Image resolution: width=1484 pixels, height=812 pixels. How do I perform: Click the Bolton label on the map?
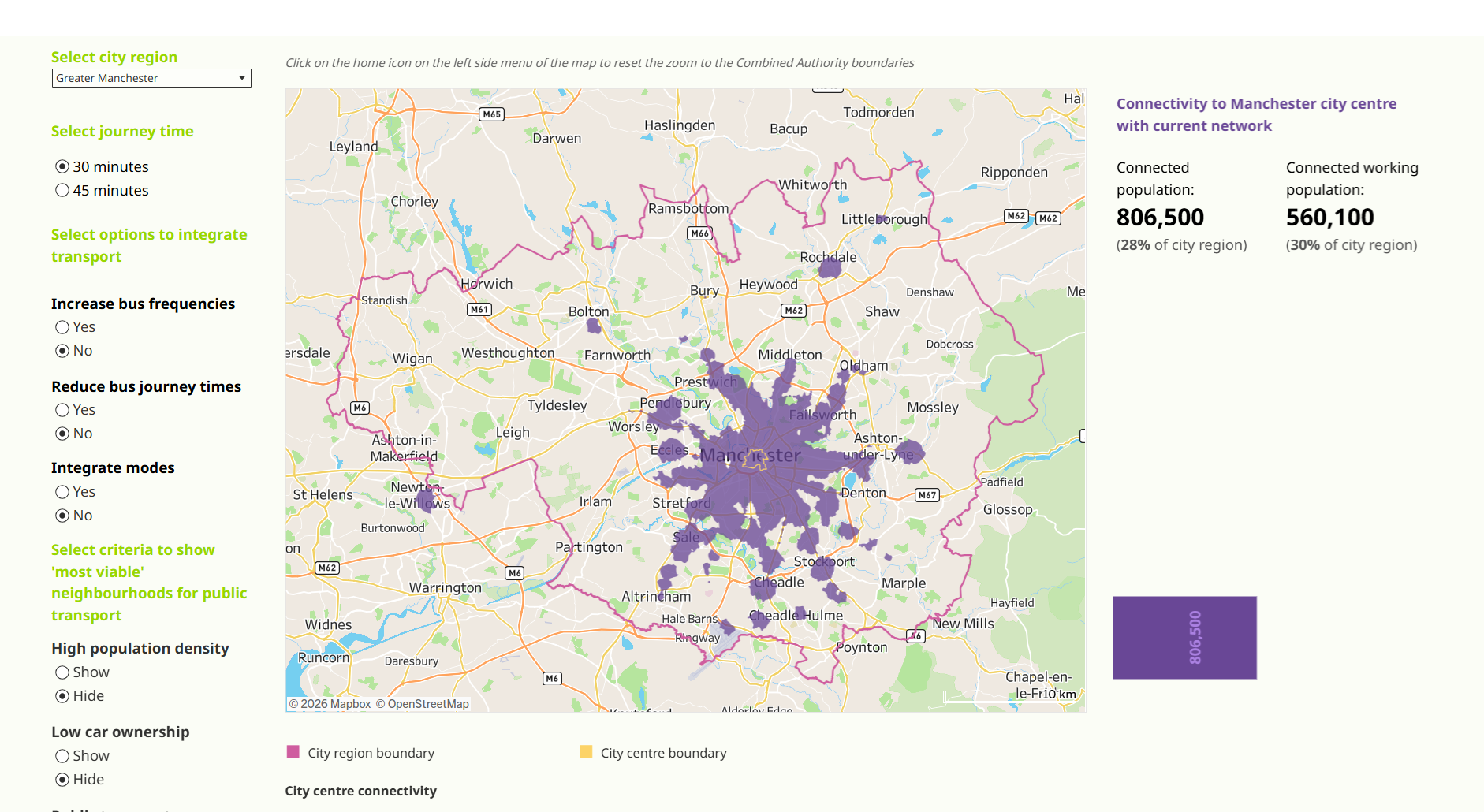pyautogui.click(x=589, y=311)
